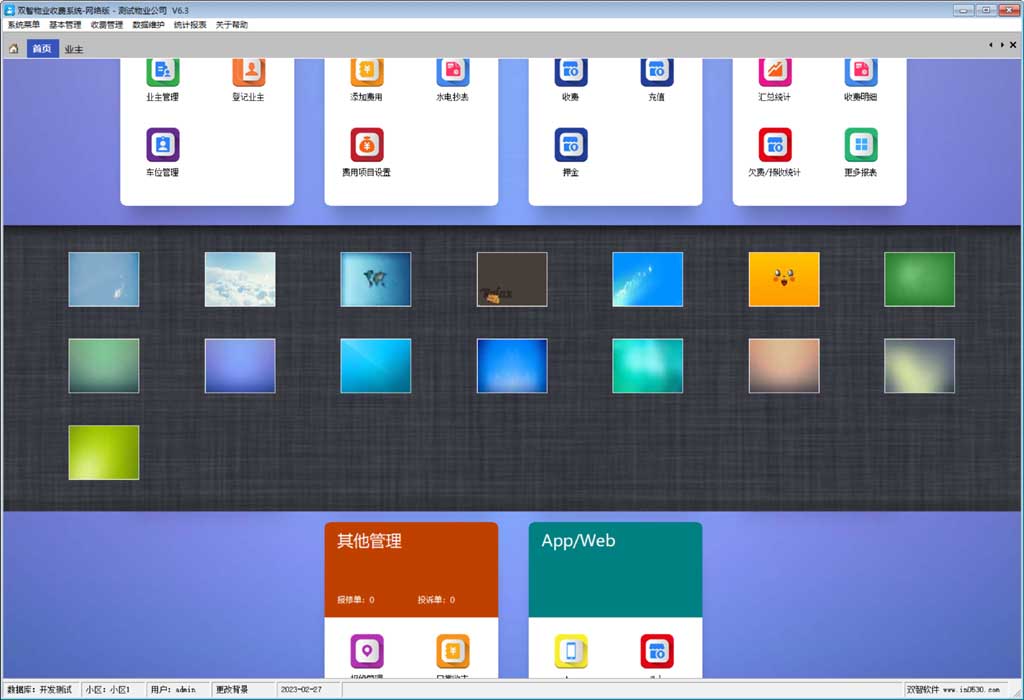The height and width of the screenshot is (700, 1024).
Task: Switch to the 首页 tab
Action: 42,49
